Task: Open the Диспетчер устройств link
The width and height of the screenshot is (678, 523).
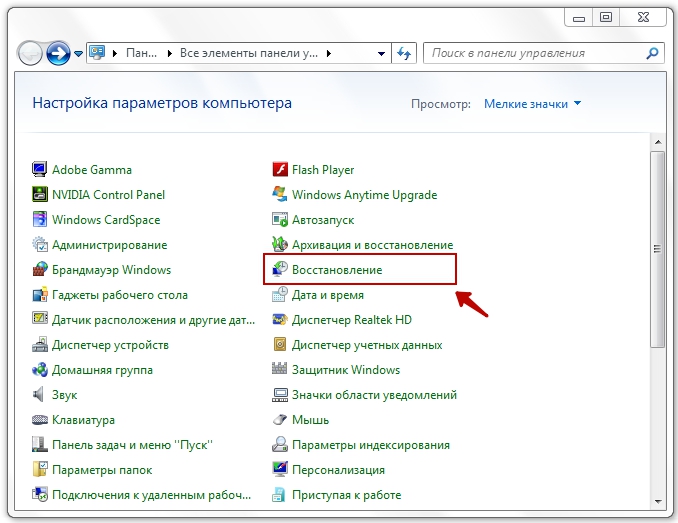Action: tap(110, 345)
